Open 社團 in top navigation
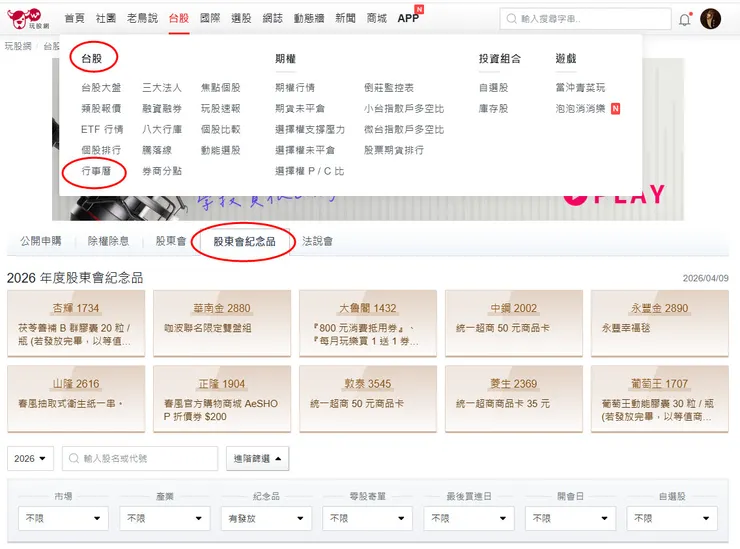This screenshot has height=549, width=740. [106, 18]
